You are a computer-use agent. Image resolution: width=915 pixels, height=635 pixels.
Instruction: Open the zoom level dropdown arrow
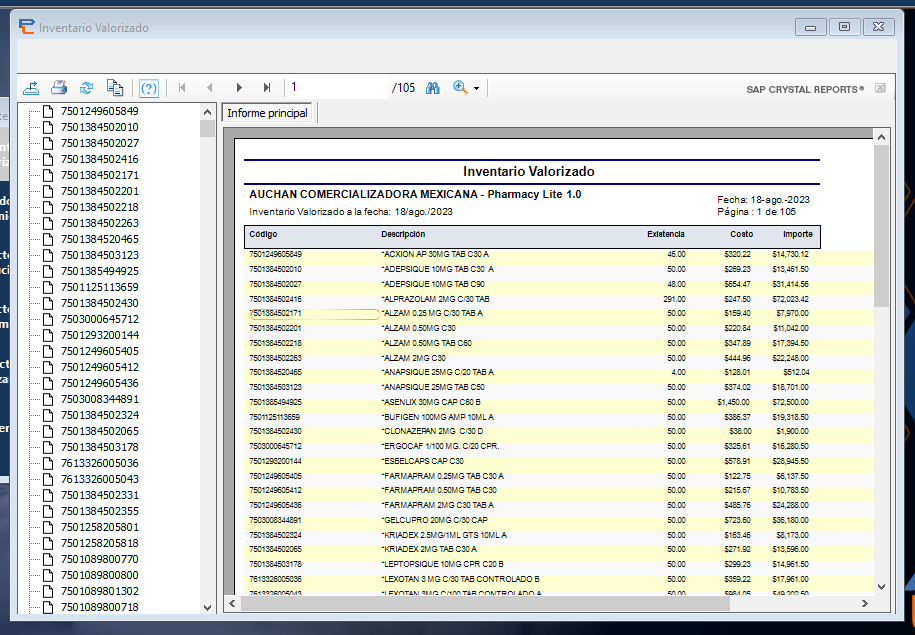coord(476,89)
